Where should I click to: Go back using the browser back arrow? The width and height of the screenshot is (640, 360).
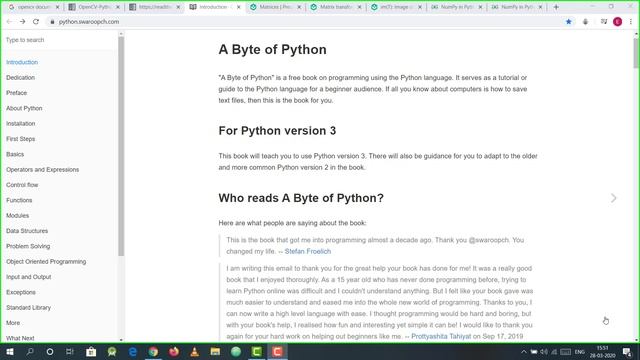(x=9, y=22)
